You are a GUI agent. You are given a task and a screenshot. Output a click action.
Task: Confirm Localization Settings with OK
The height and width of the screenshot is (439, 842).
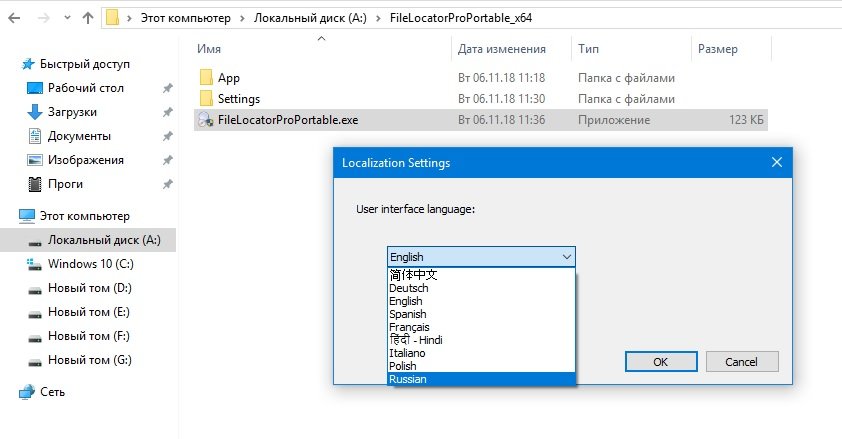(x=661, y=362)
